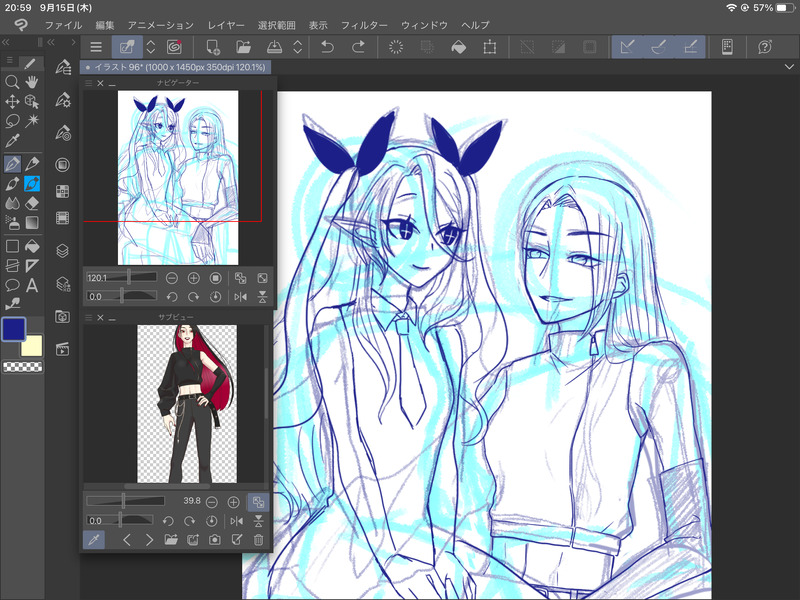The image size is (800, 600).
Task: Click the Fill icon in command bar
Action: coord(459,47)
